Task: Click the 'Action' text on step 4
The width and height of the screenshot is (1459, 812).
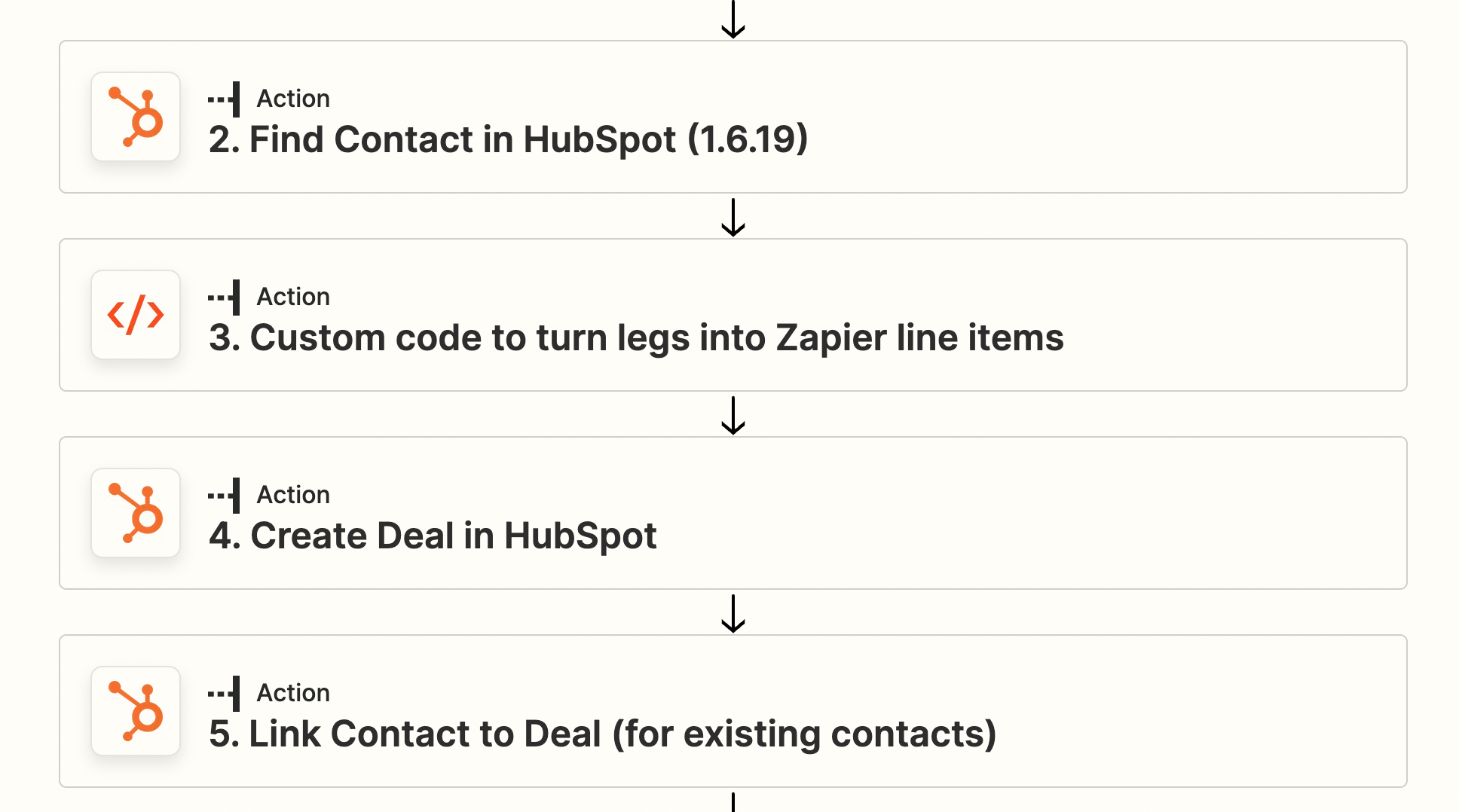Action: (293, 494)
